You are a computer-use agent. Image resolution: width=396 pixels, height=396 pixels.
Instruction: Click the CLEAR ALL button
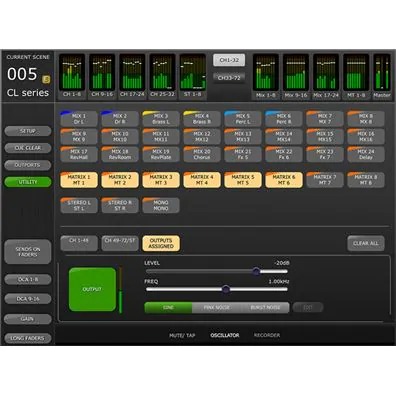pyautogui.click(x=366, y=243)
